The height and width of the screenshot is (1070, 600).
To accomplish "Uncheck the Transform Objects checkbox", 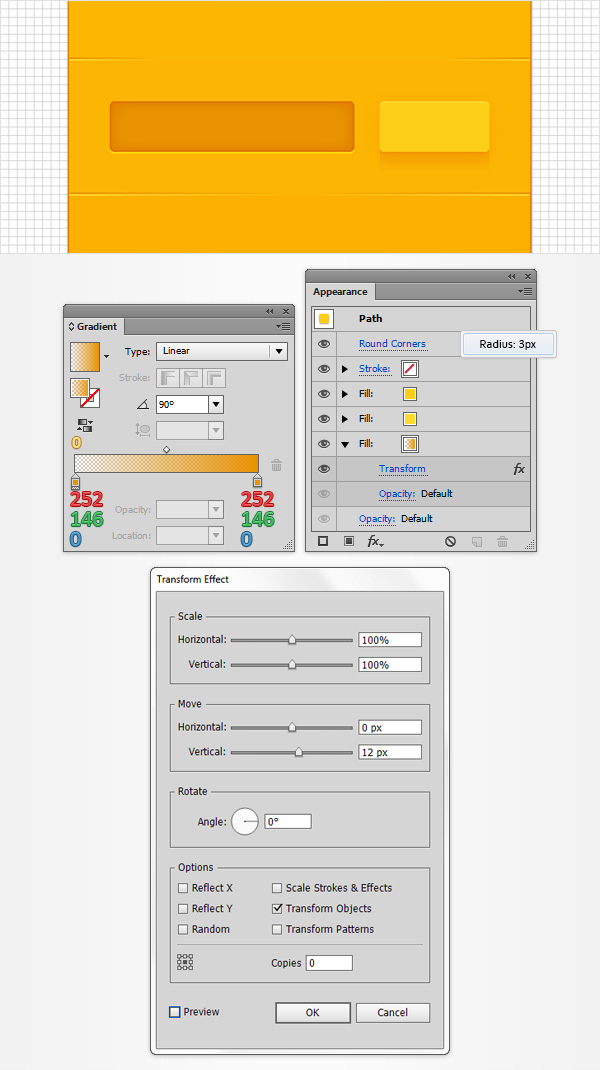I will [278, 909].
